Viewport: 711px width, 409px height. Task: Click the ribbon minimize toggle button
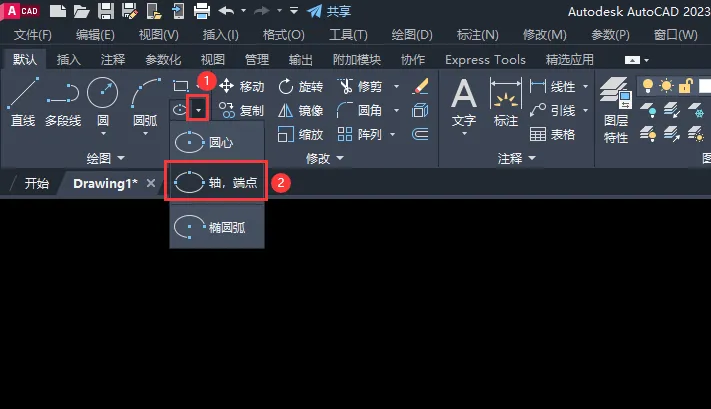click(632, 60)
